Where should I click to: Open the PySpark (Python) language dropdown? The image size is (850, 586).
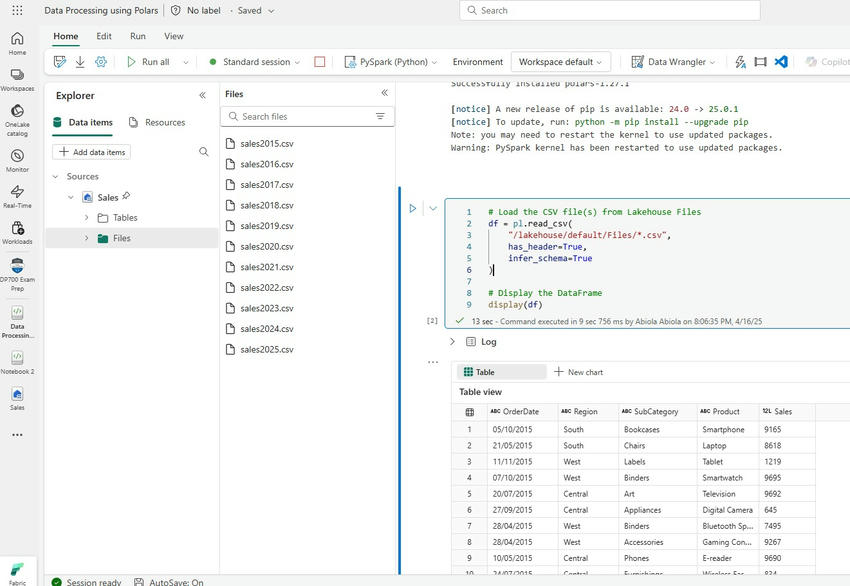[394, 61]
